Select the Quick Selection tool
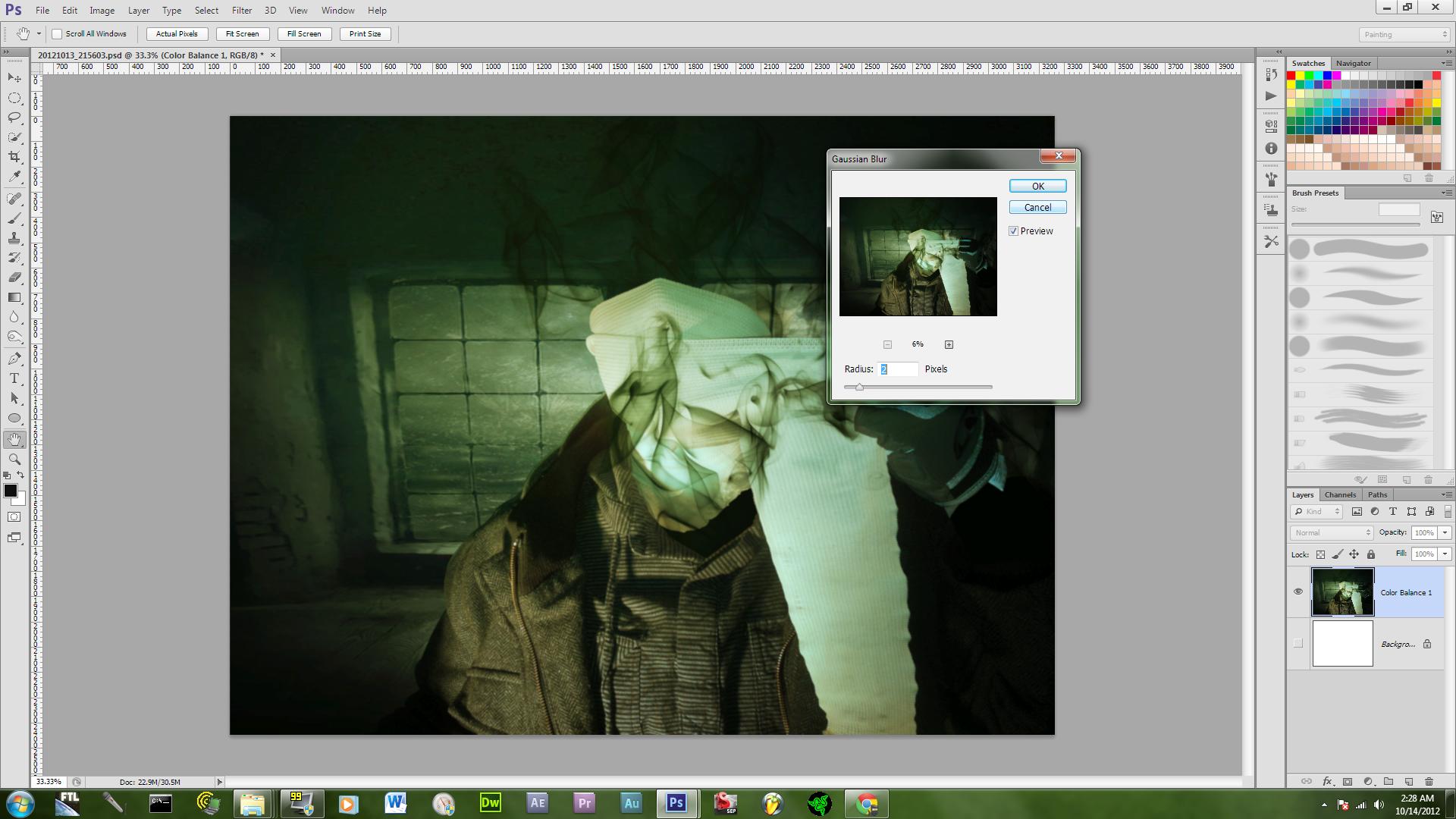Image resolution: width=1456 pixels, height=819 pixels. (x=14, y=137)
